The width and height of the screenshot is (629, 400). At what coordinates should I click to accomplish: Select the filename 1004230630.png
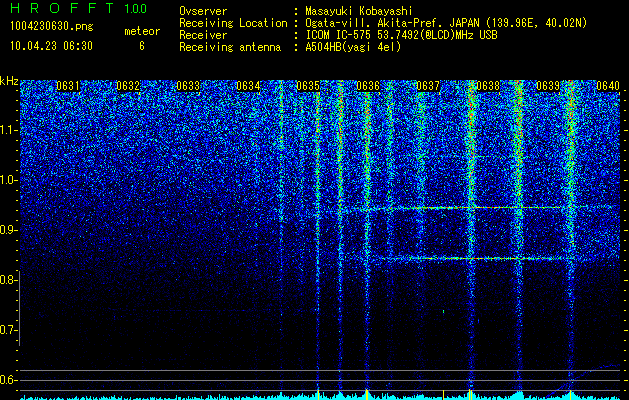point(52,26)
